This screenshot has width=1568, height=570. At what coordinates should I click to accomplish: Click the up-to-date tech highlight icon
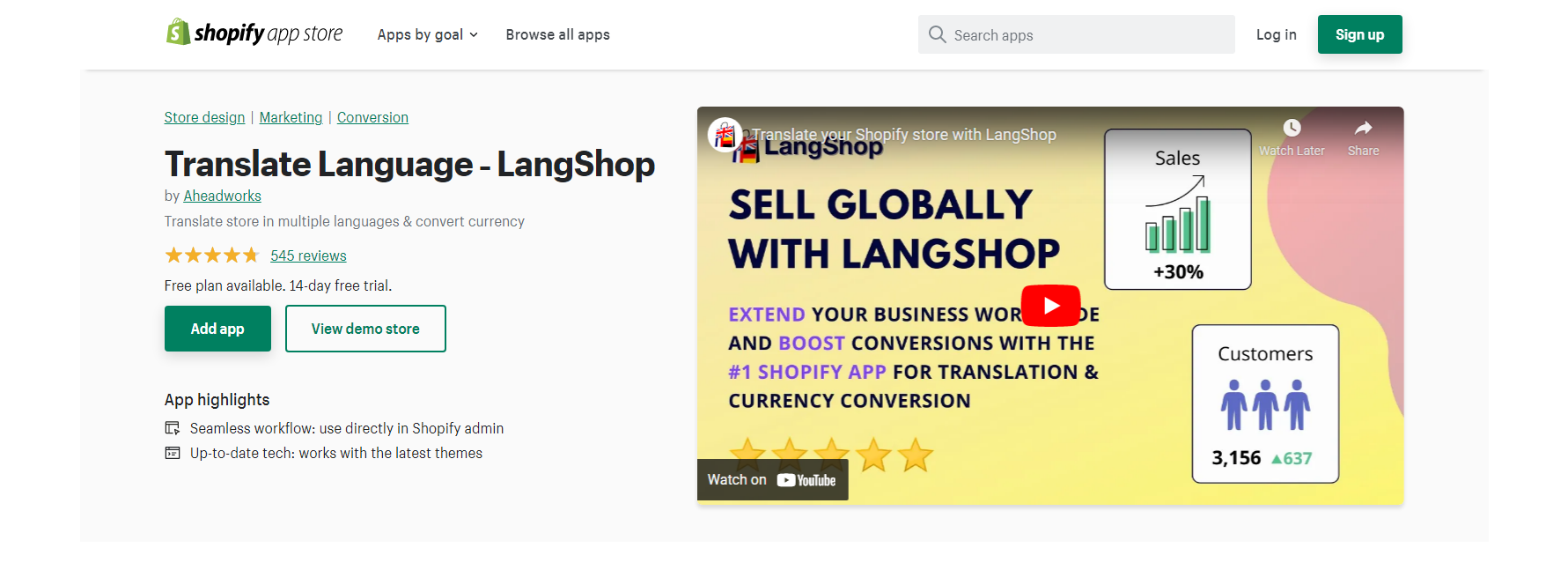[173, 453]
